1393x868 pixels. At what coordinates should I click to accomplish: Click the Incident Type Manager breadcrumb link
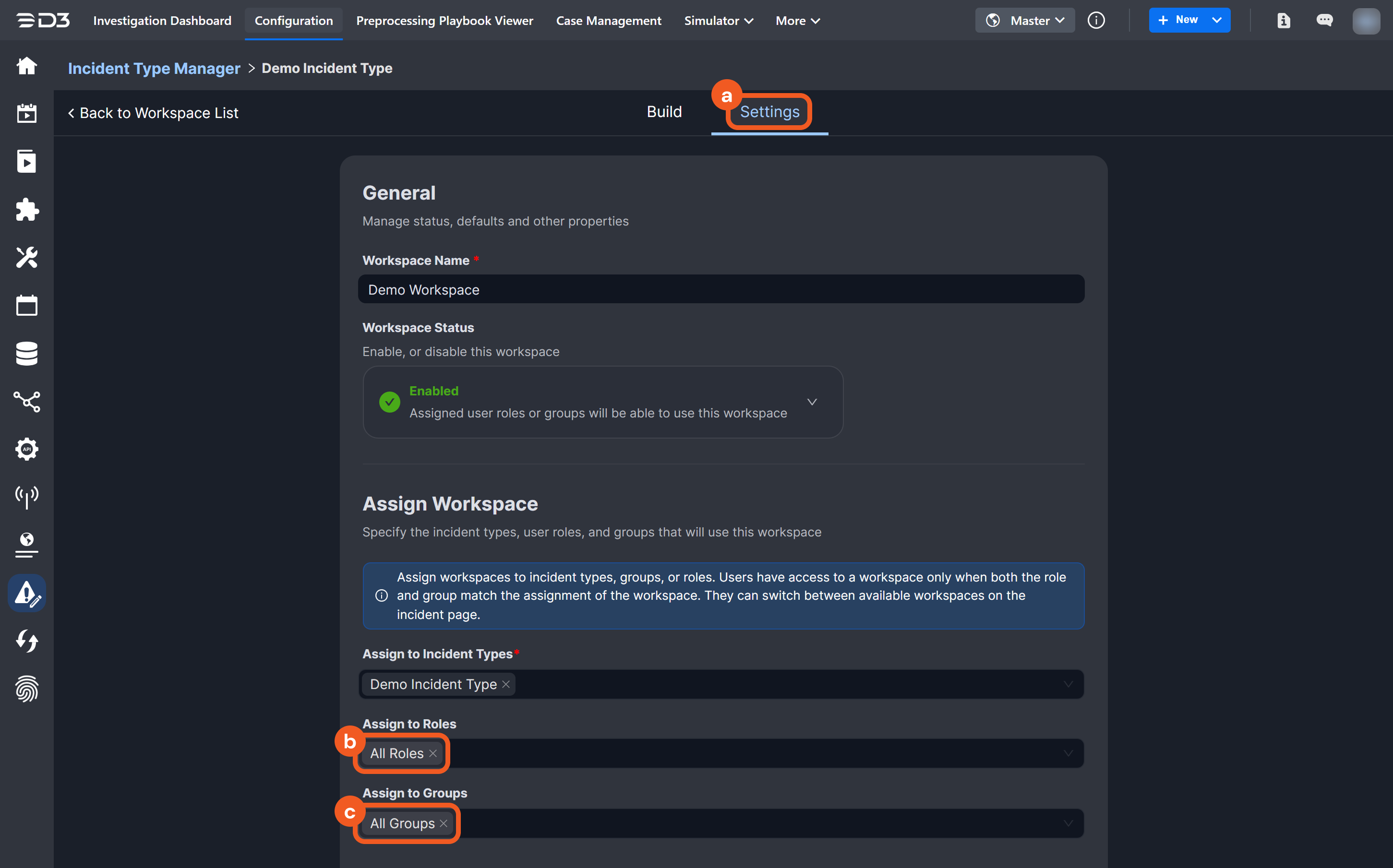154,68
